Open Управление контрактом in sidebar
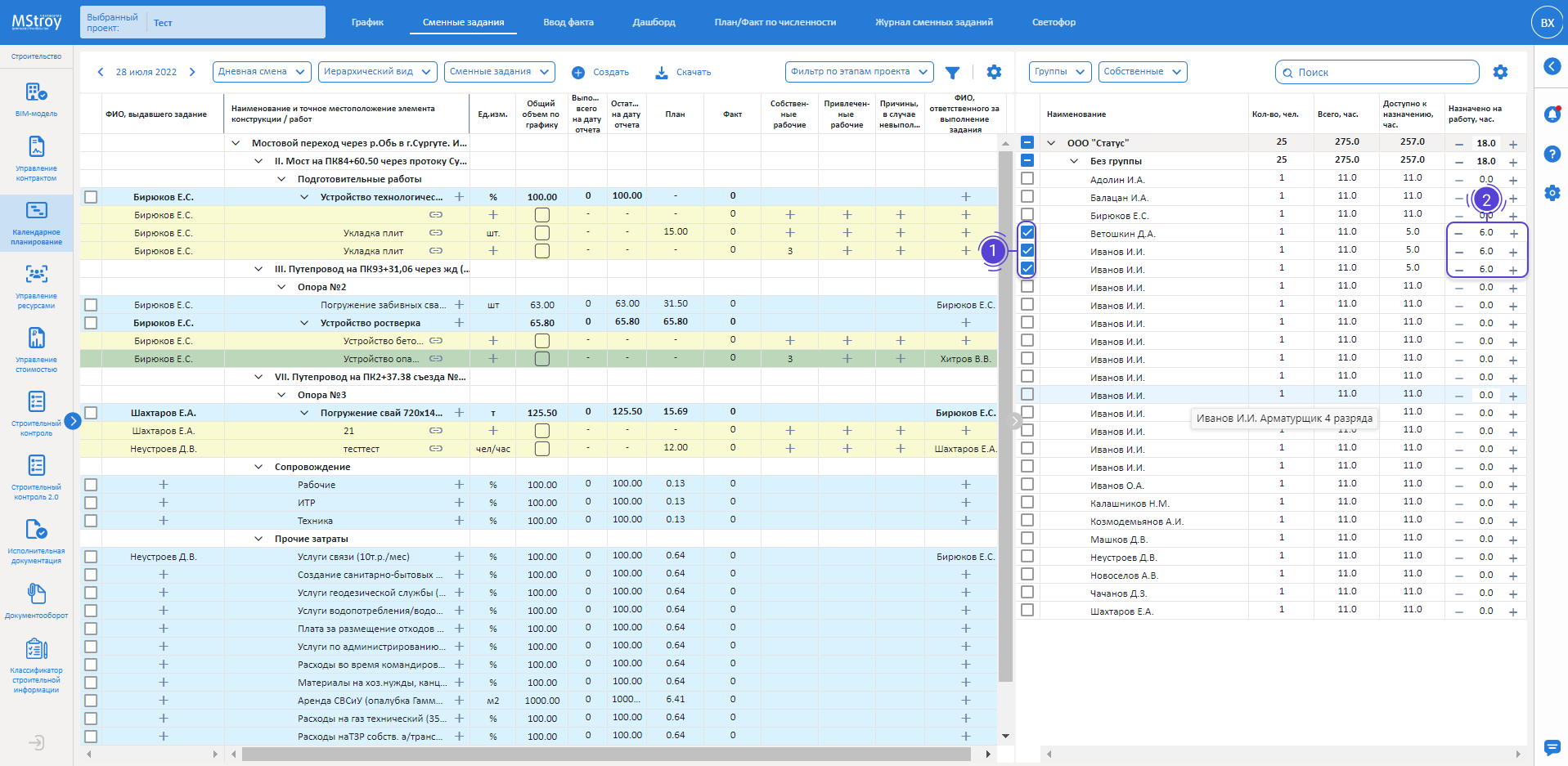This screenshot has height=766, width=1568. pyautogui.click(x=36, y=159)
